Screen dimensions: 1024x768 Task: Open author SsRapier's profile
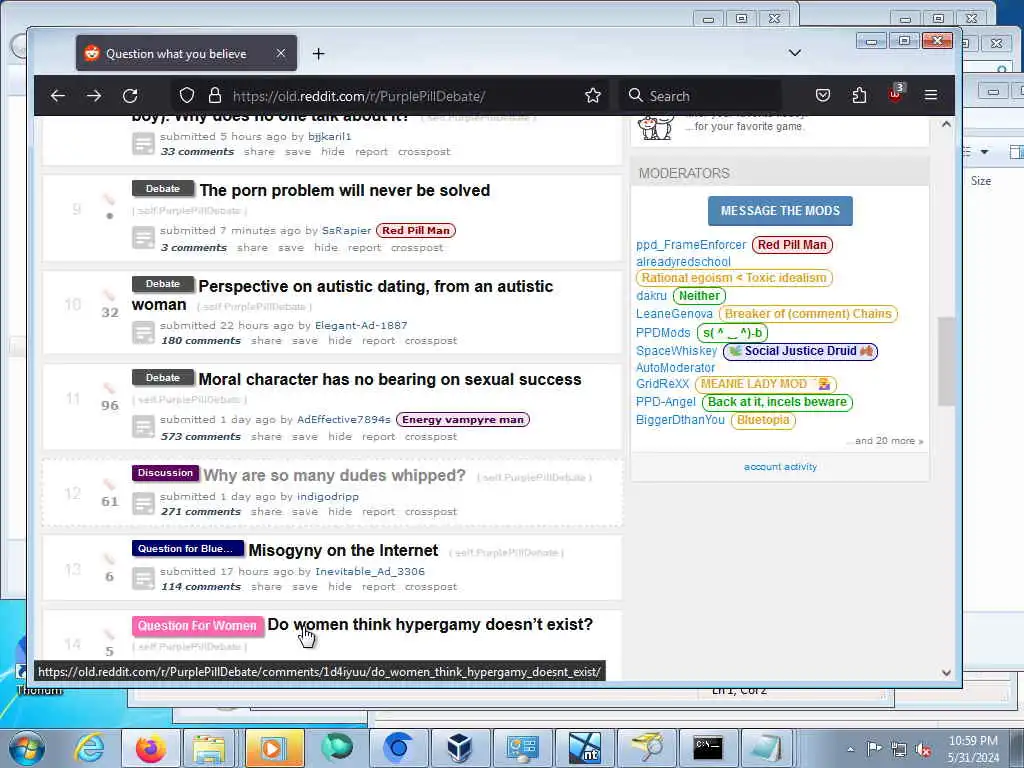click(346, 231)
